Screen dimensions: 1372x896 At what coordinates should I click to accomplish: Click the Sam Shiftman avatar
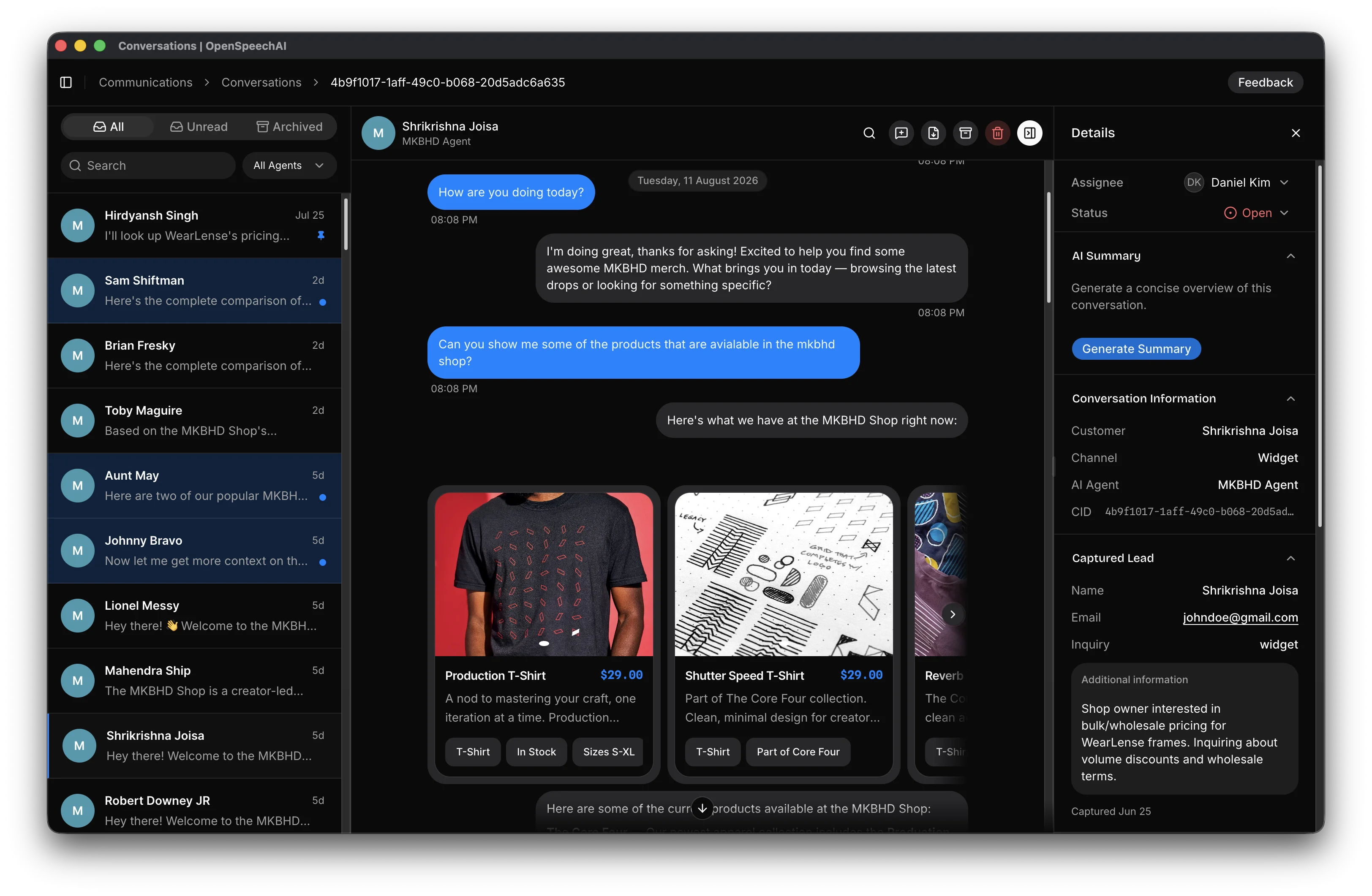[x=78, y=291]
